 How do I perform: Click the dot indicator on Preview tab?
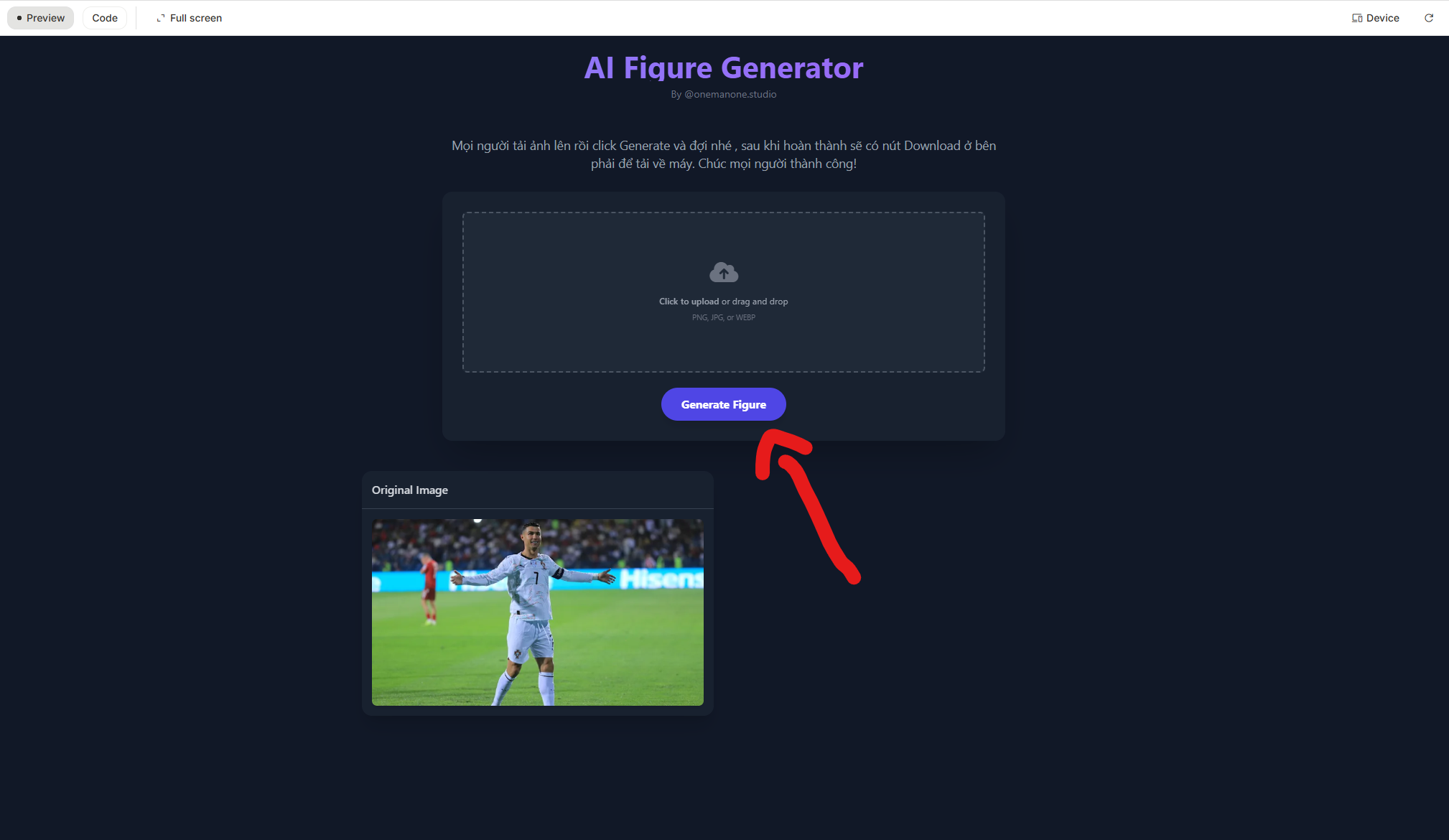coord(19,18)
